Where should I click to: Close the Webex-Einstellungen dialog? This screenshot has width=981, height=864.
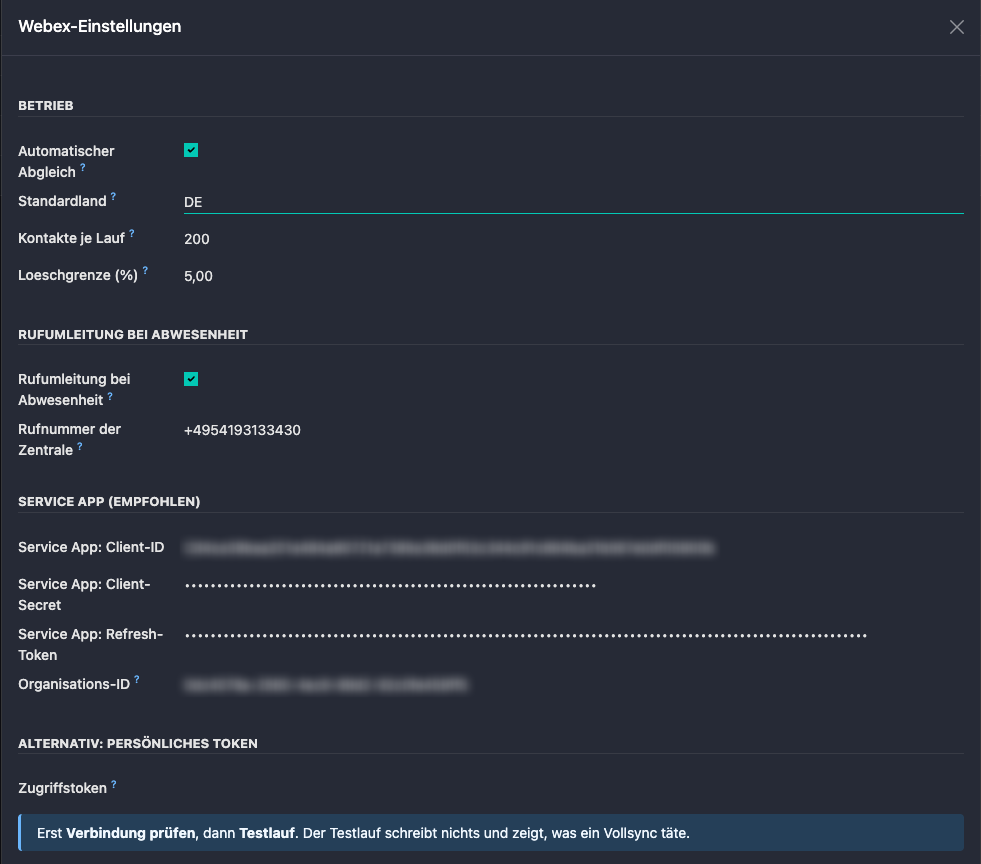pyautogui.click(x=957, y=27)
